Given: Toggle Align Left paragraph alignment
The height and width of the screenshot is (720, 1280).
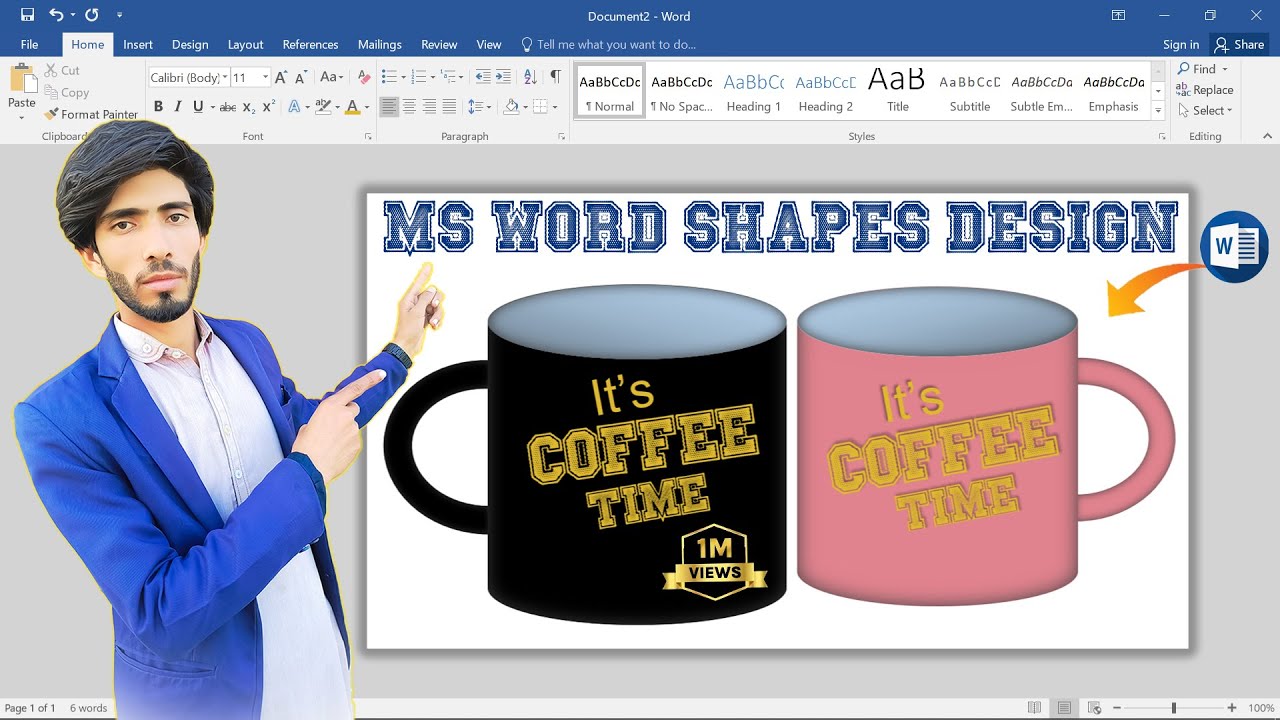Looking at the screenshot, I should point(389,107).
